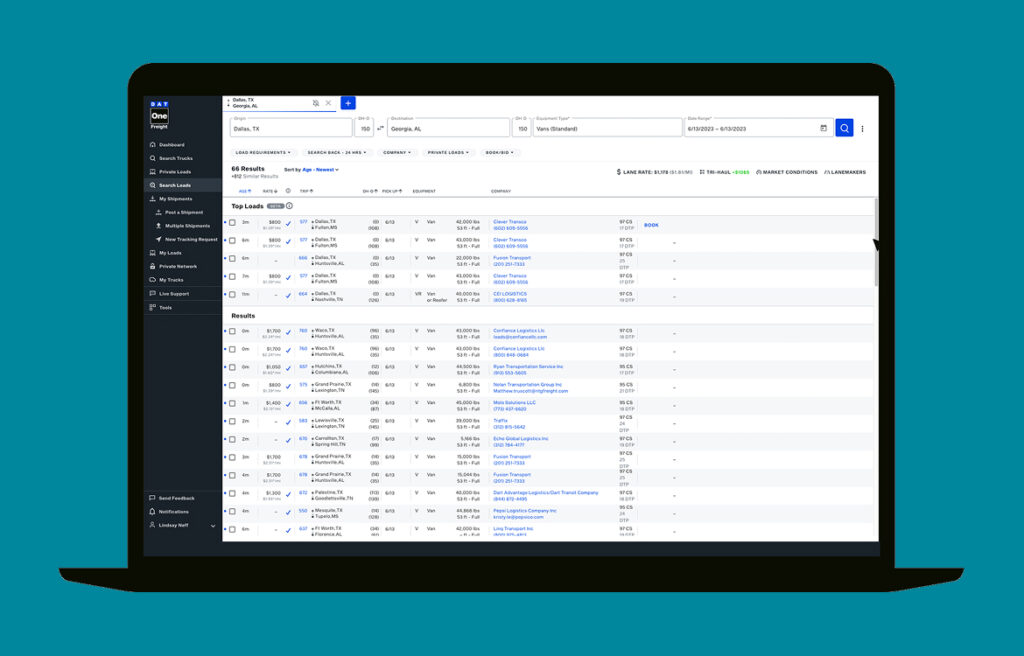This screenshot has width=1024, height=656.
Task: Open the three-dot more options menu
Action: (x=863, y=128)
